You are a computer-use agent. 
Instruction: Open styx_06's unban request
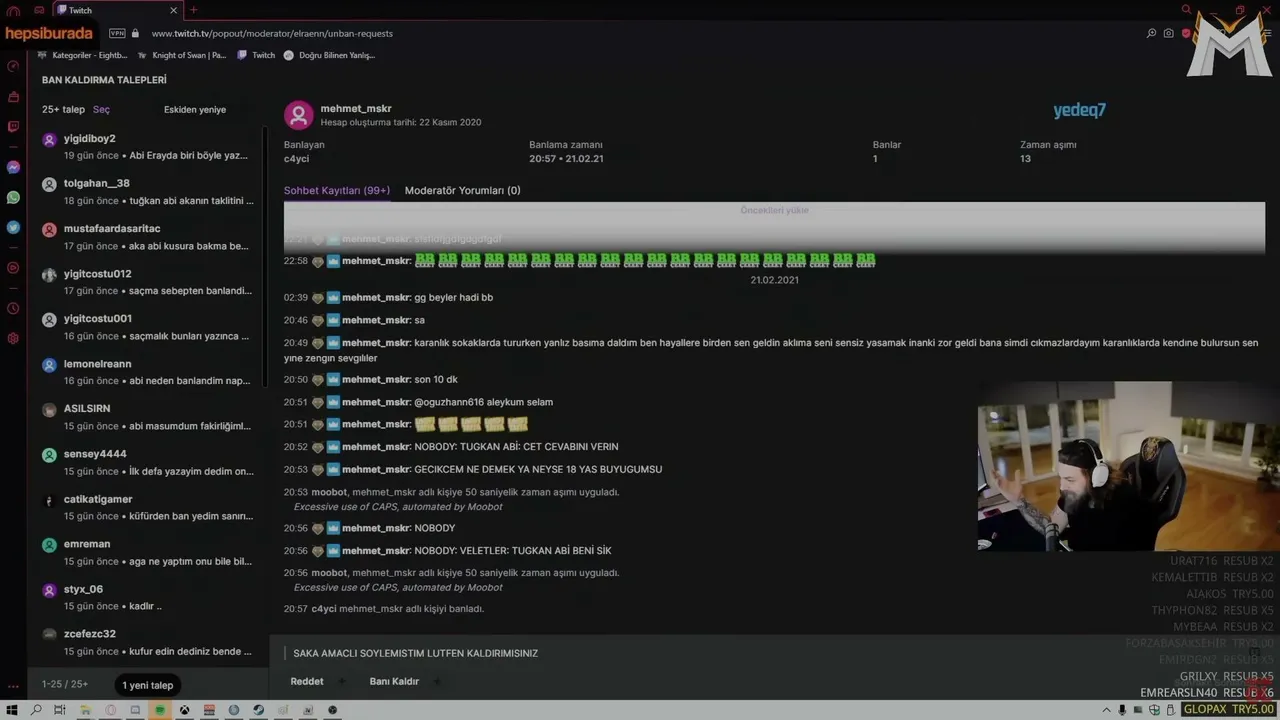148,597
